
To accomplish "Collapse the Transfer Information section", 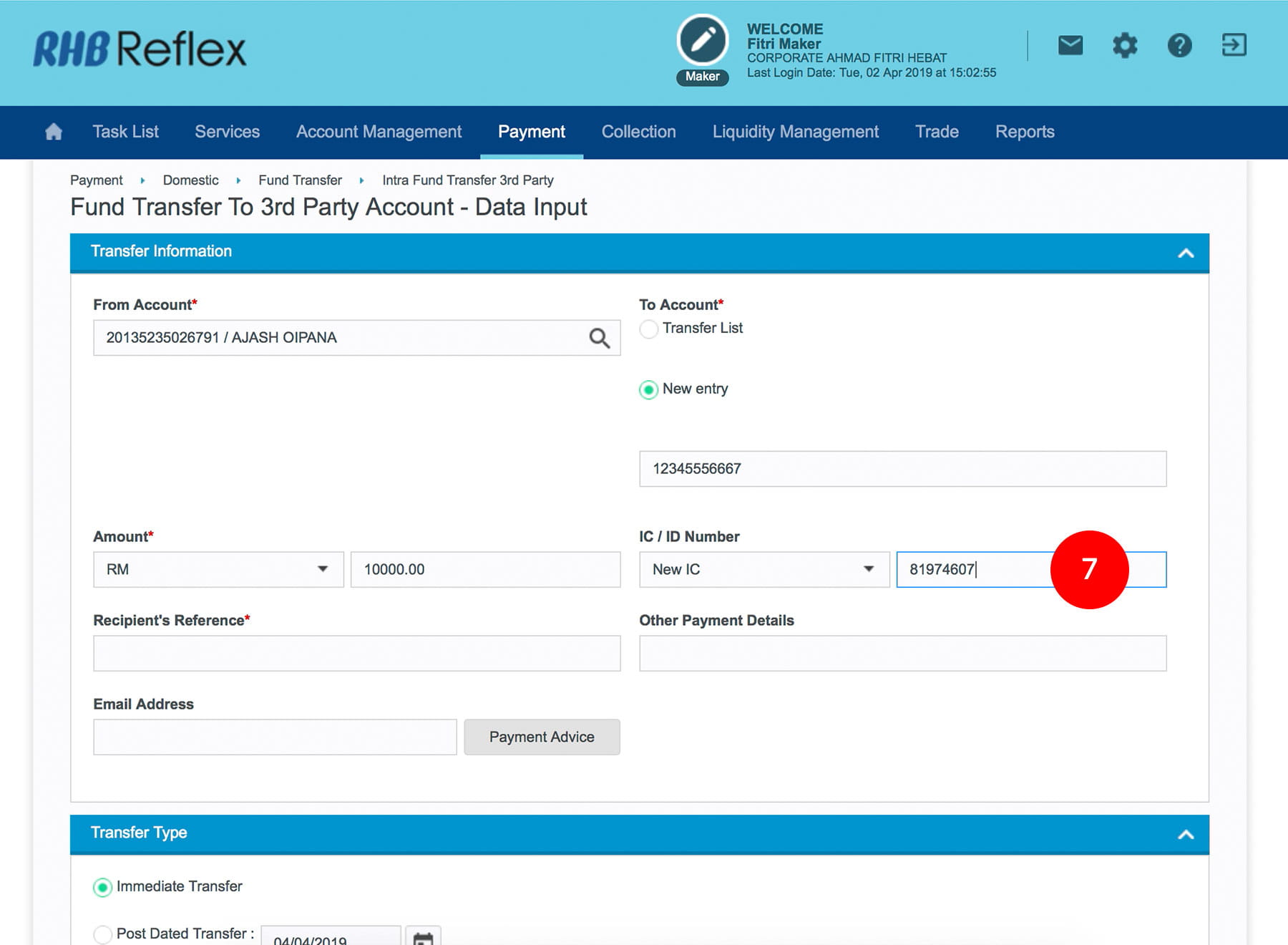I will point(1185,253).
